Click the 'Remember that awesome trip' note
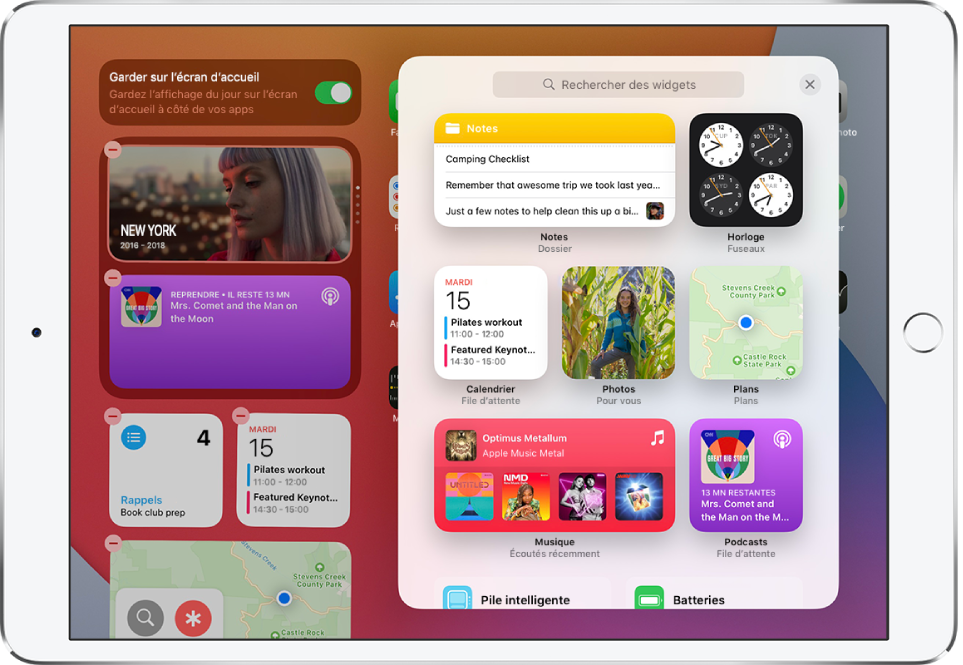This screenshot has width=963, height=665. point(554,185)
